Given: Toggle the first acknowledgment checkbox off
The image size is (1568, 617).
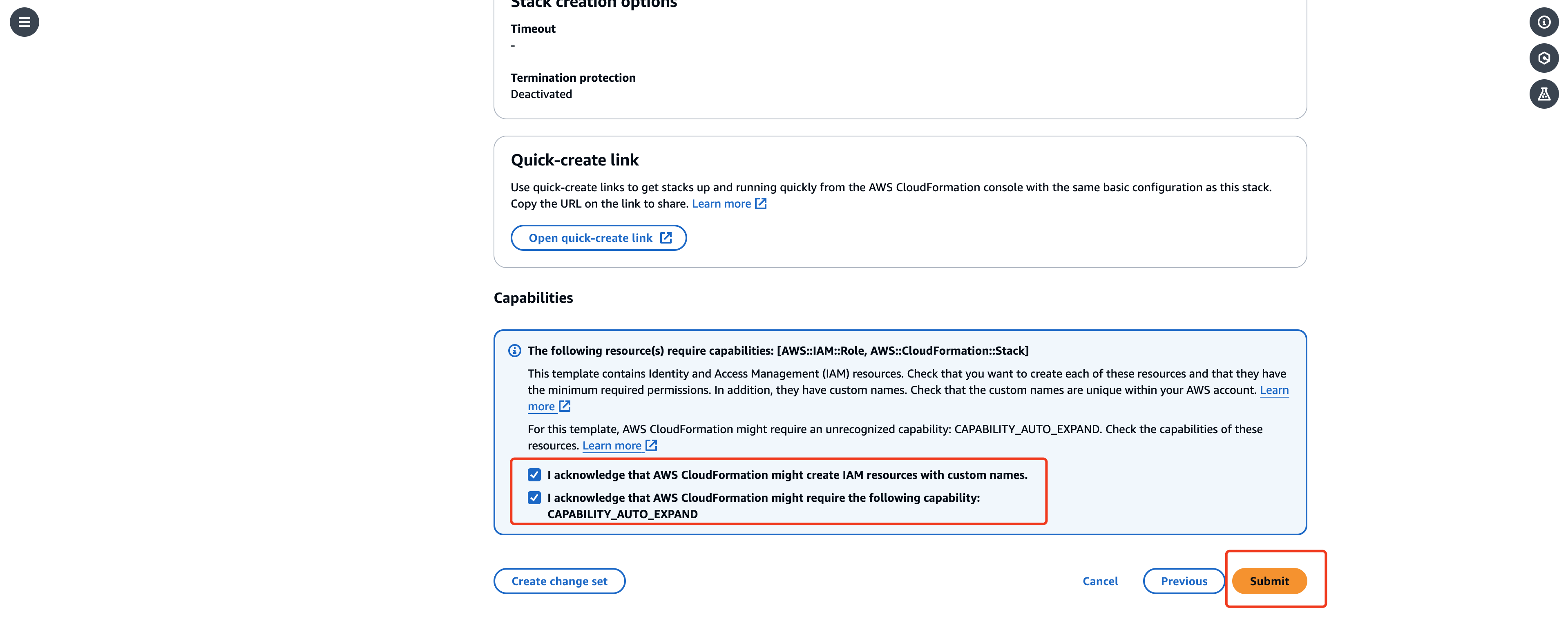Looking at the screenshot, I should 534,474.
